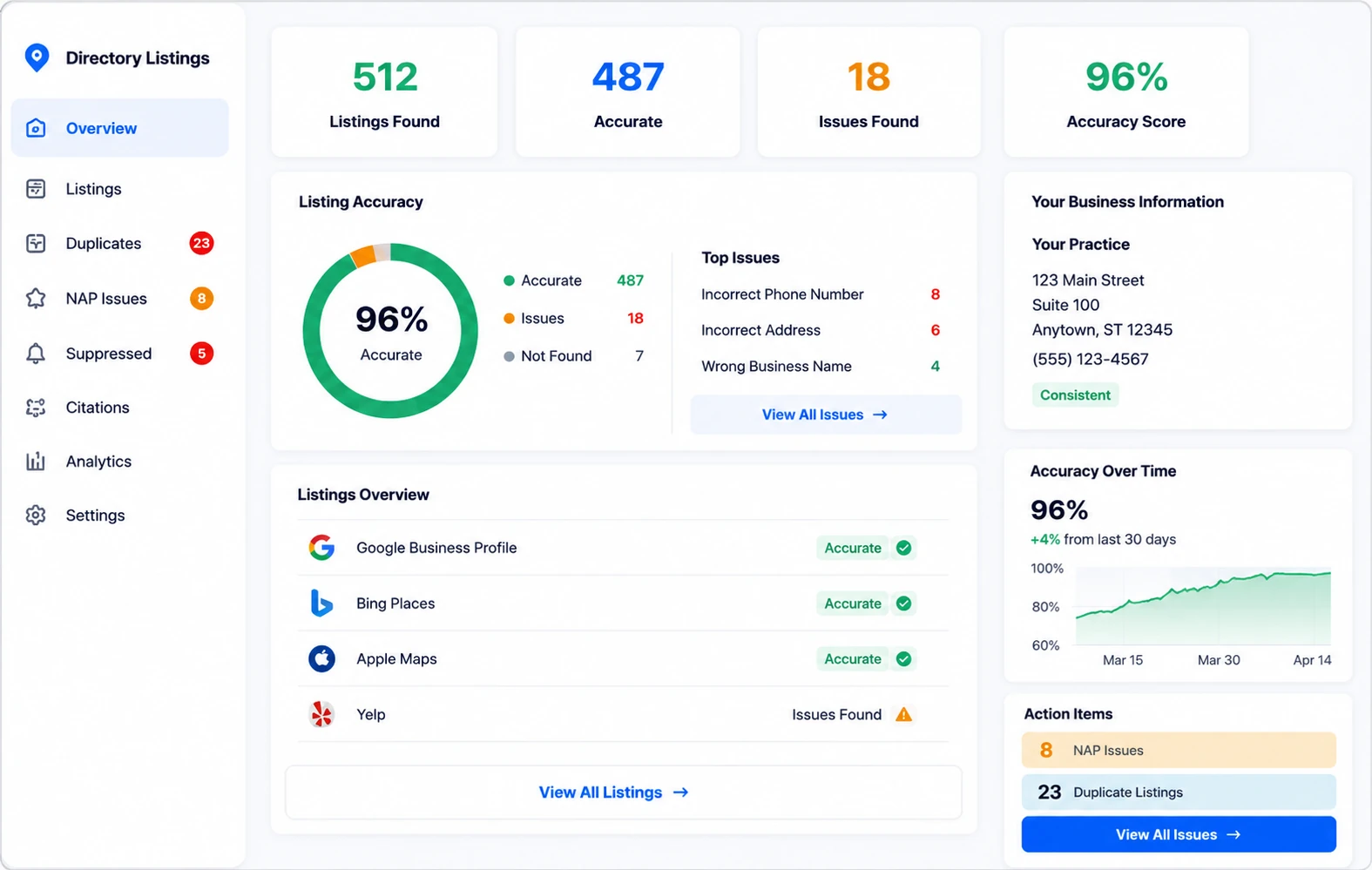This screenshot has width=1372, height=870.
Task: Click the Mar 30 axis label on chart
Action: click(1219, 660)
